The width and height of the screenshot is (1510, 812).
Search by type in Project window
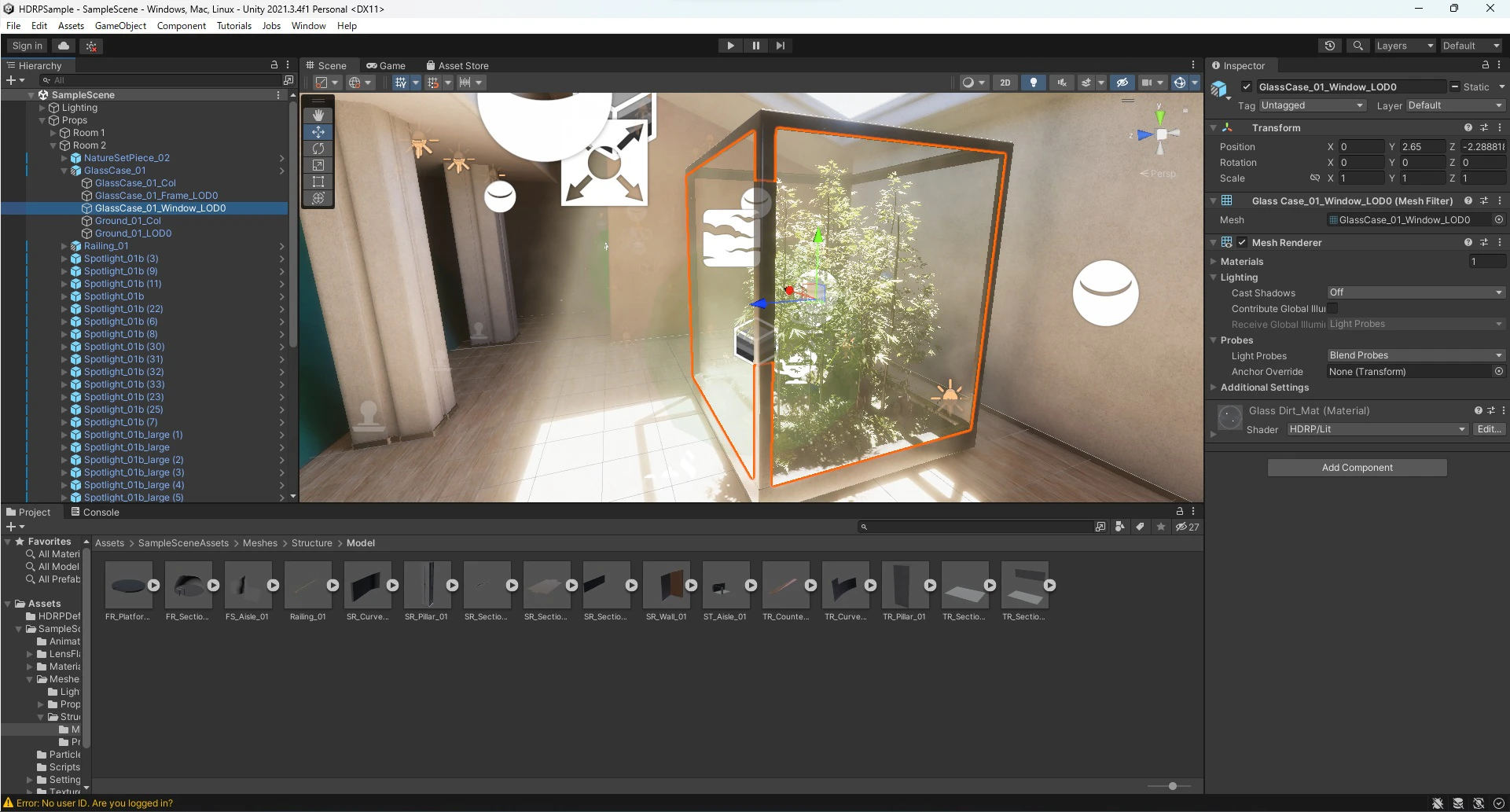click(1120, 527)
